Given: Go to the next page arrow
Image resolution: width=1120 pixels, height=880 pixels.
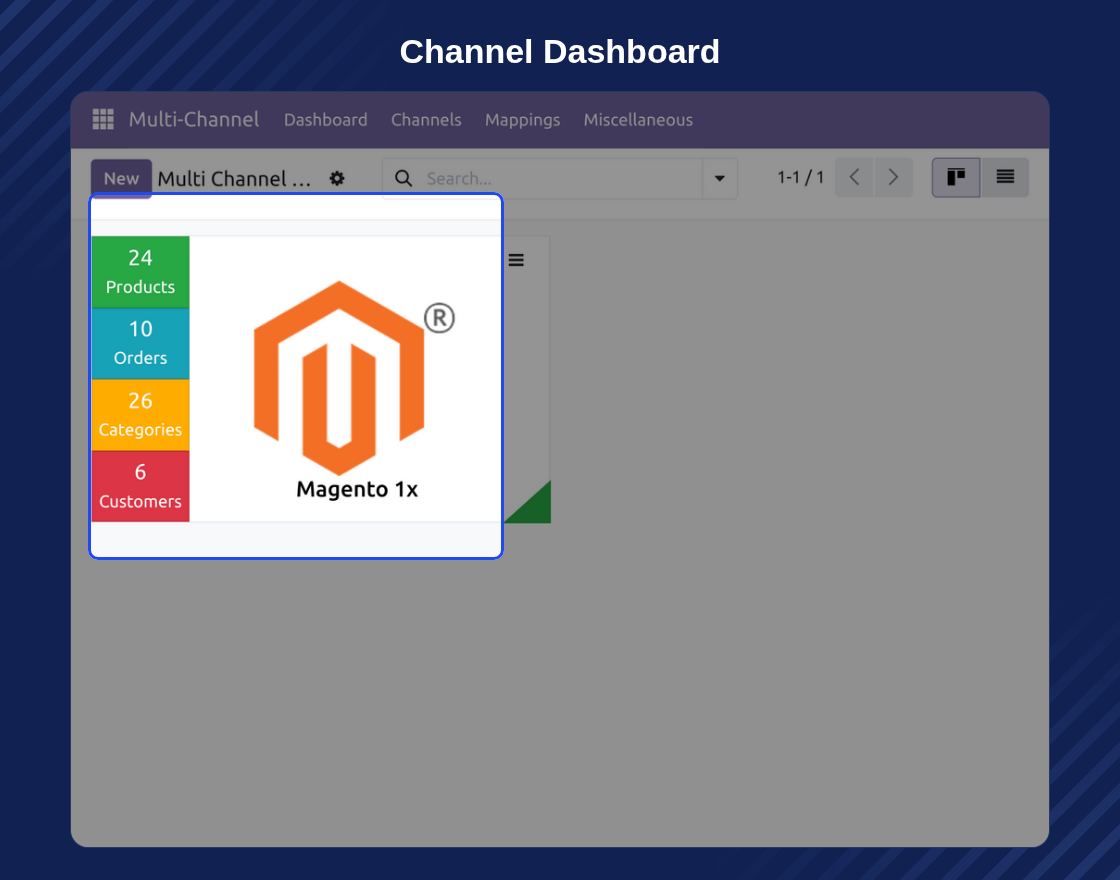Looking at the screenshot, I should (894, 177).
